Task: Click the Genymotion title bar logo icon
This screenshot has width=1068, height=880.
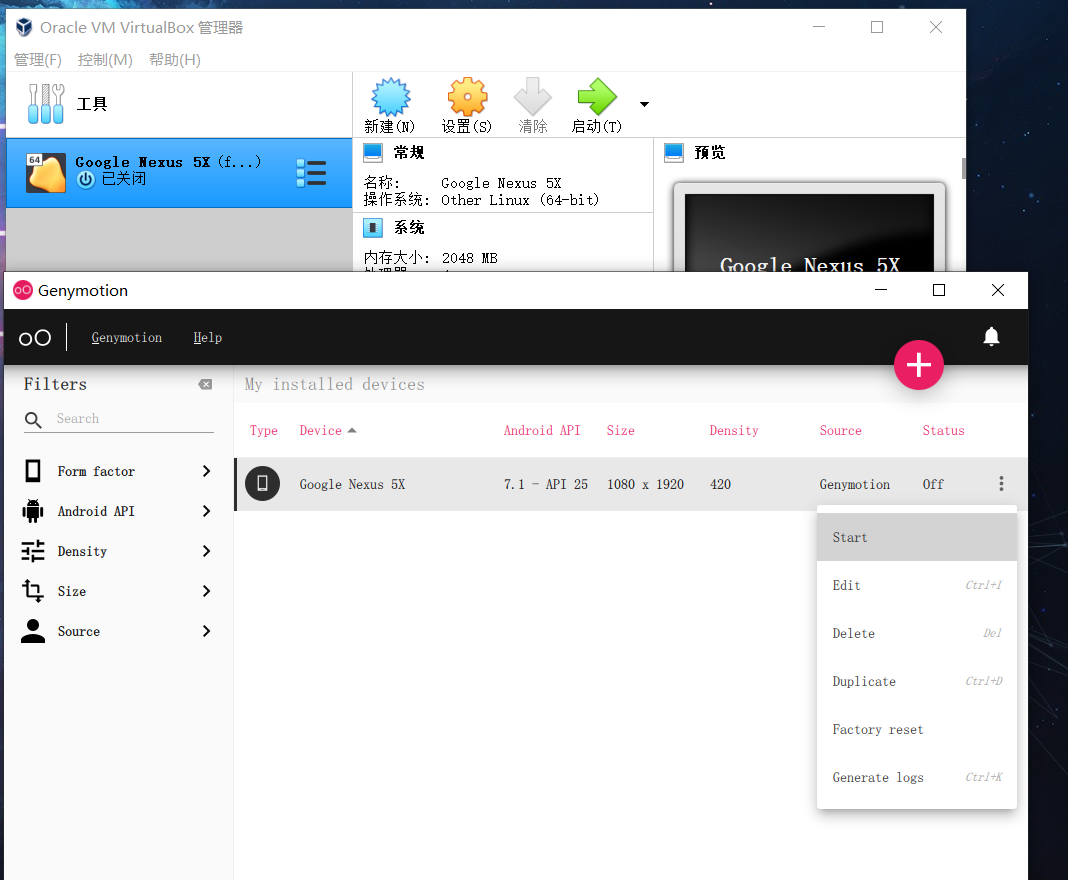Action: 23,290
